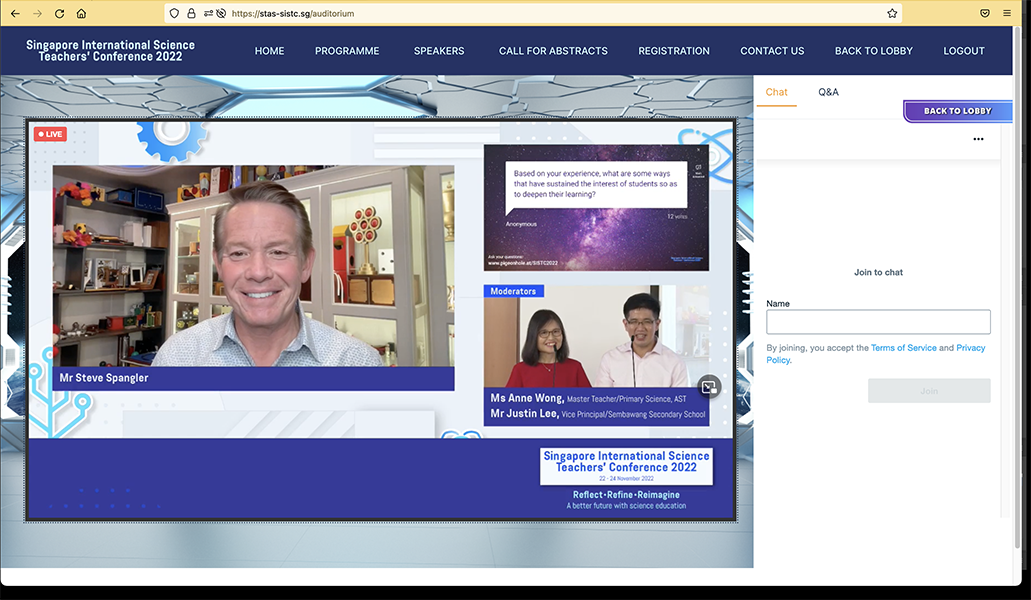The width and height of the screenshot is (1031, 600).
Task: Click the purple BACK TO LOBBY button
Action: click(x=957, y=111)
